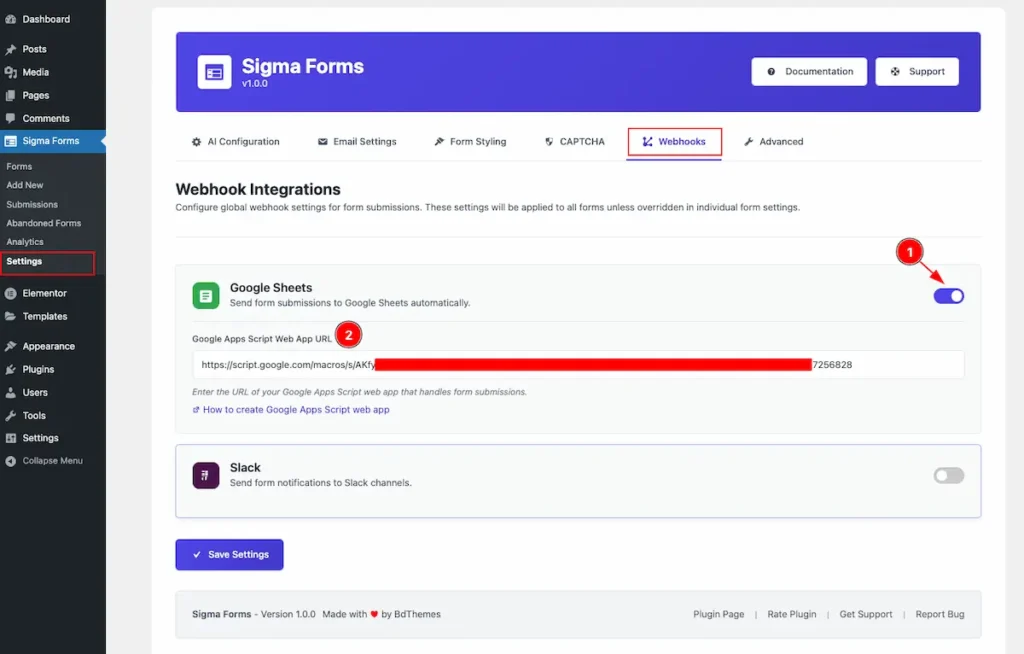Click the Rate Plugin footer link
The height and width of the screenshot is (654, 1024).
792,614
